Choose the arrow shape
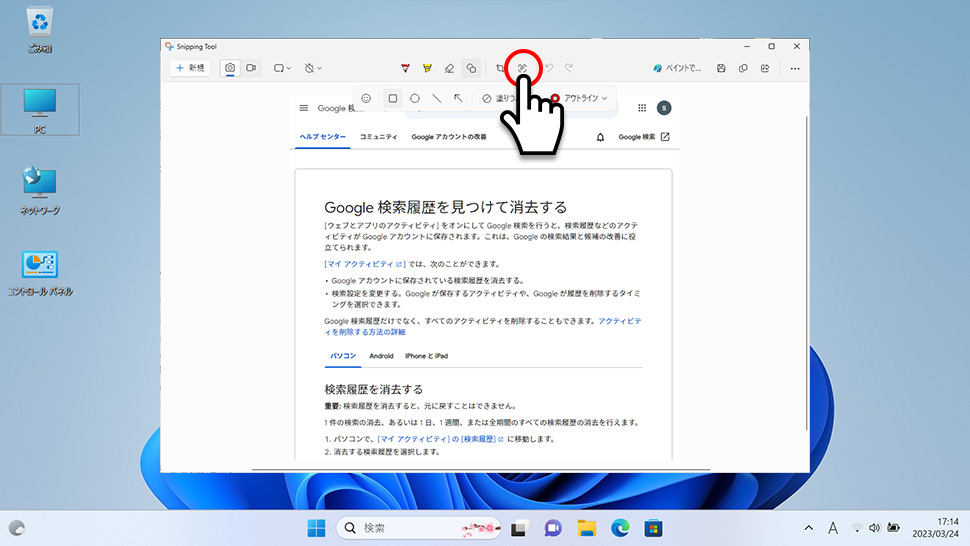The image size is (970, 546). tap(458, 98)
